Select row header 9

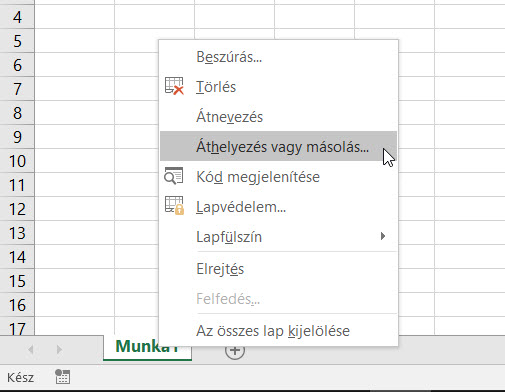click(17, 137)
